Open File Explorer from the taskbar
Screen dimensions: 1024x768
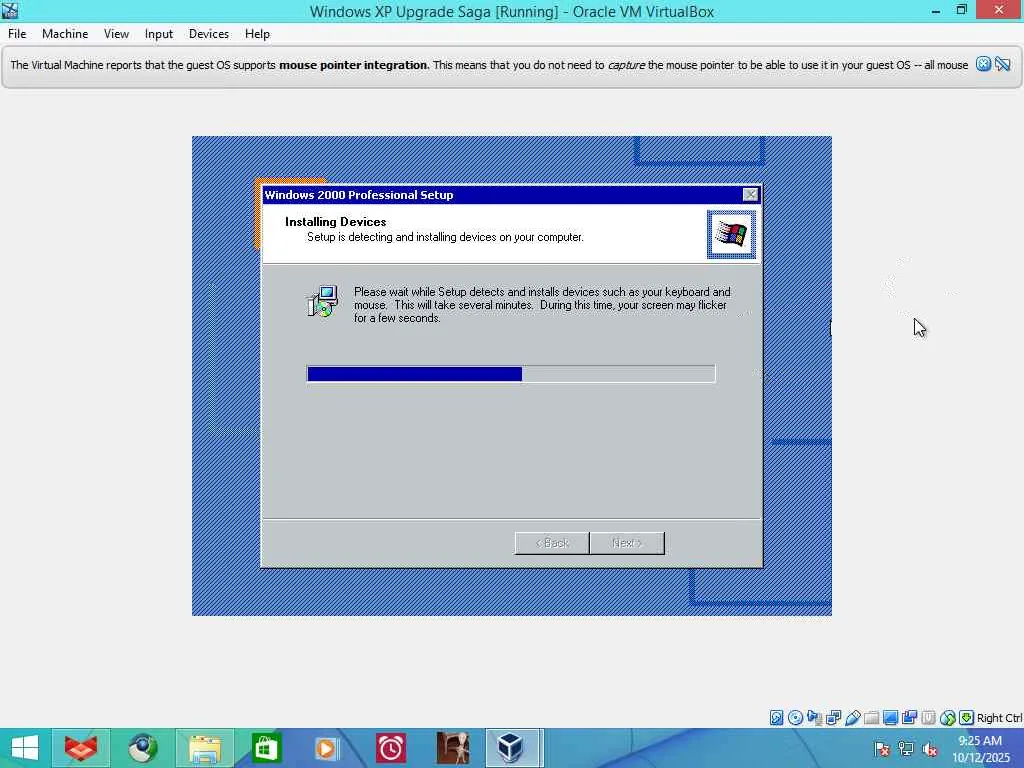point(204,748)
